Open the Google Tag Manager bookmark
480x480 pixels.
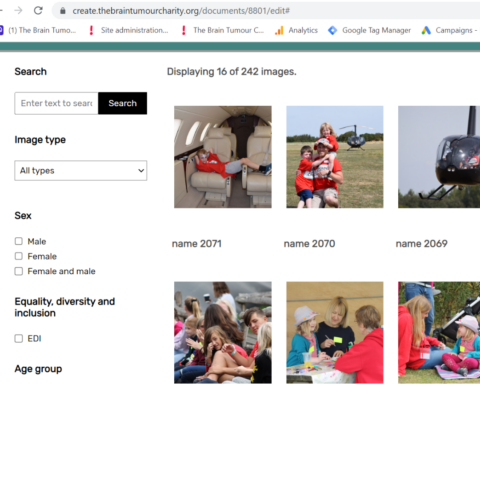(369, 30)
